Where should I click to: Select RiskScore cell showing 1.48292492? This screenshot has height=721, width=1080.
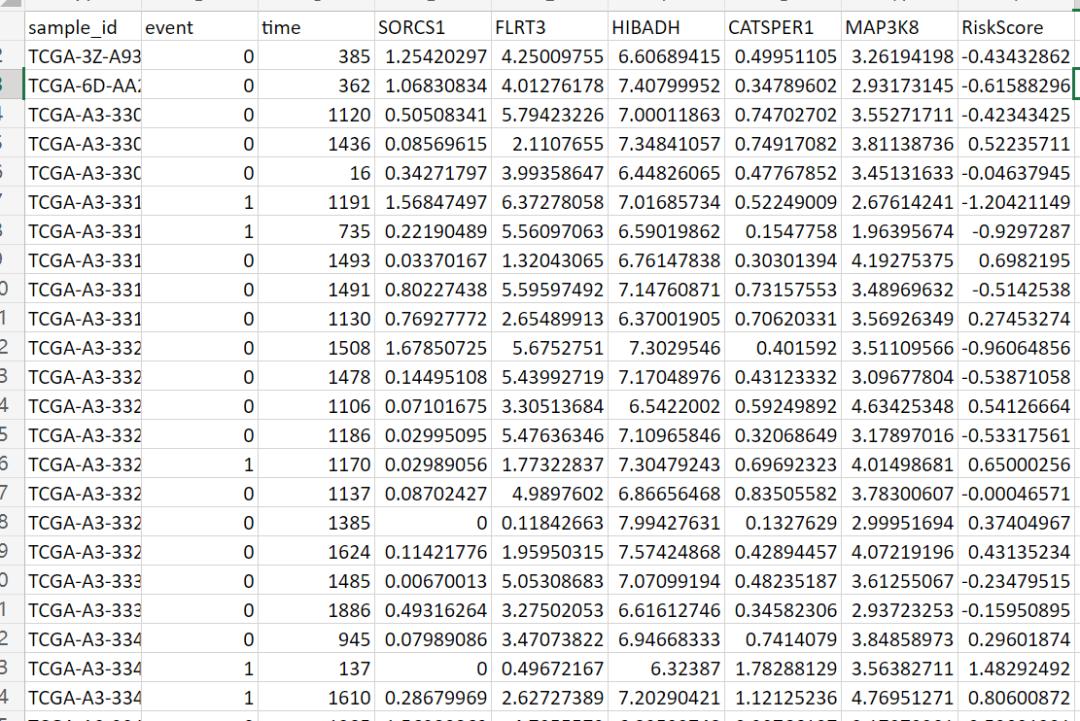[x=1015, y=668]
